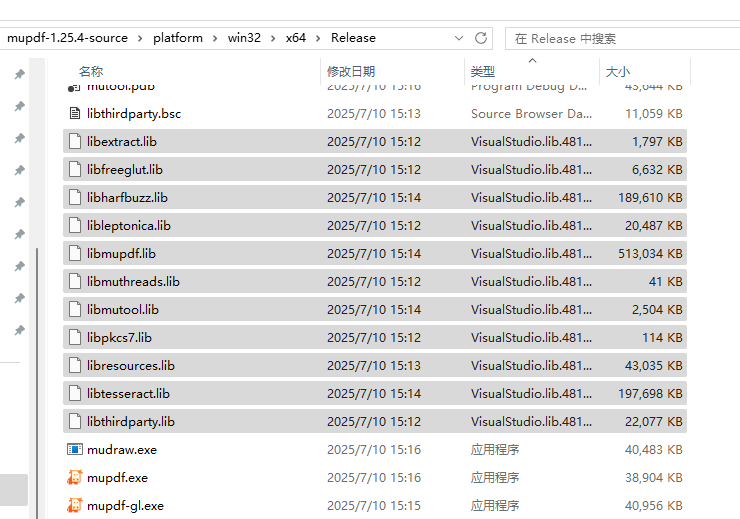Click the mupdf.exe application icon
740x519 pixels.
pyautogui.click(x=75, y=477)
